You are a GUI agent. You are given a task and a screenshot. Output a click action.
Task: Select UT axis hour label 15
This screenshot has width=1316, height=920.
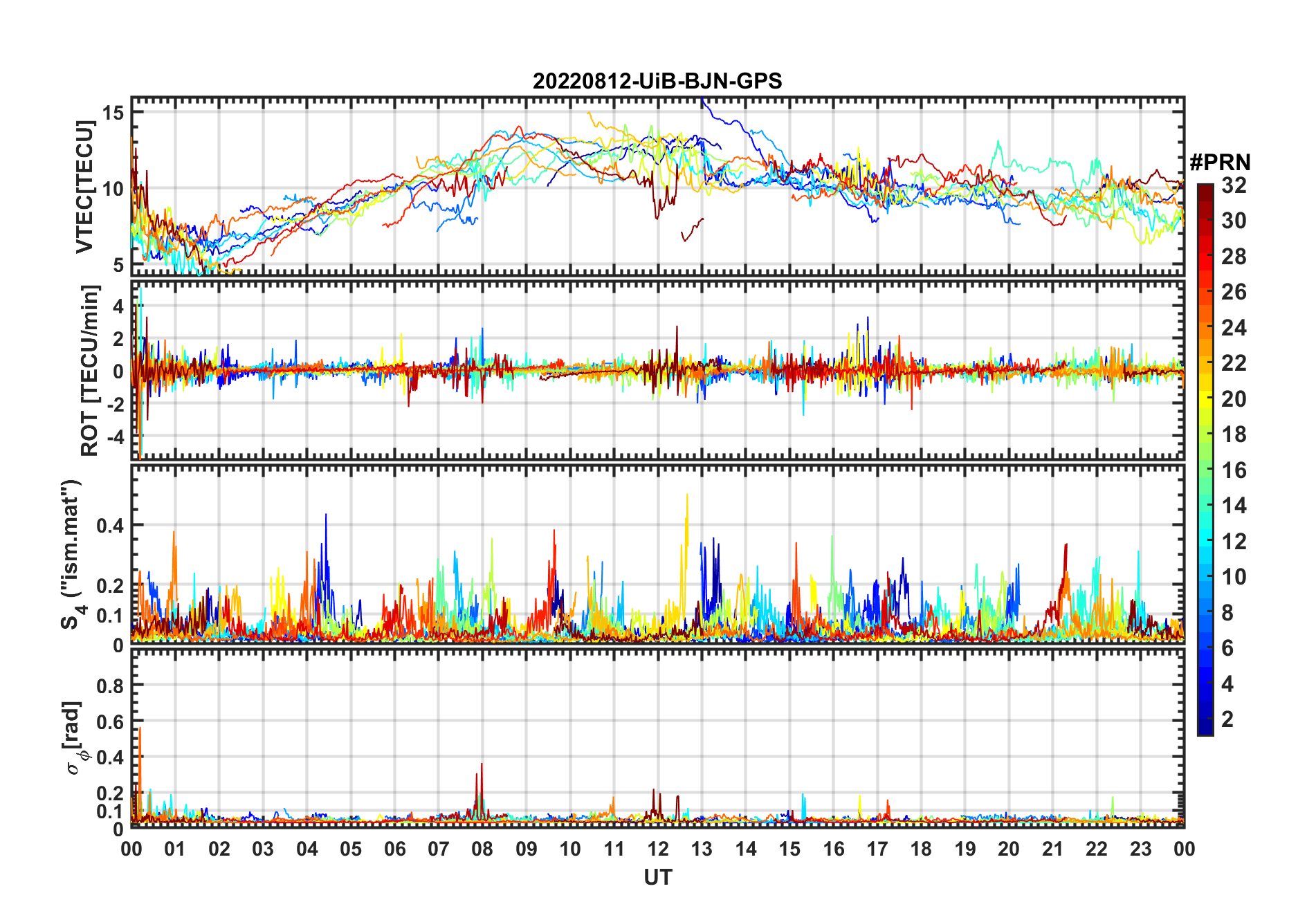point(789,849)
